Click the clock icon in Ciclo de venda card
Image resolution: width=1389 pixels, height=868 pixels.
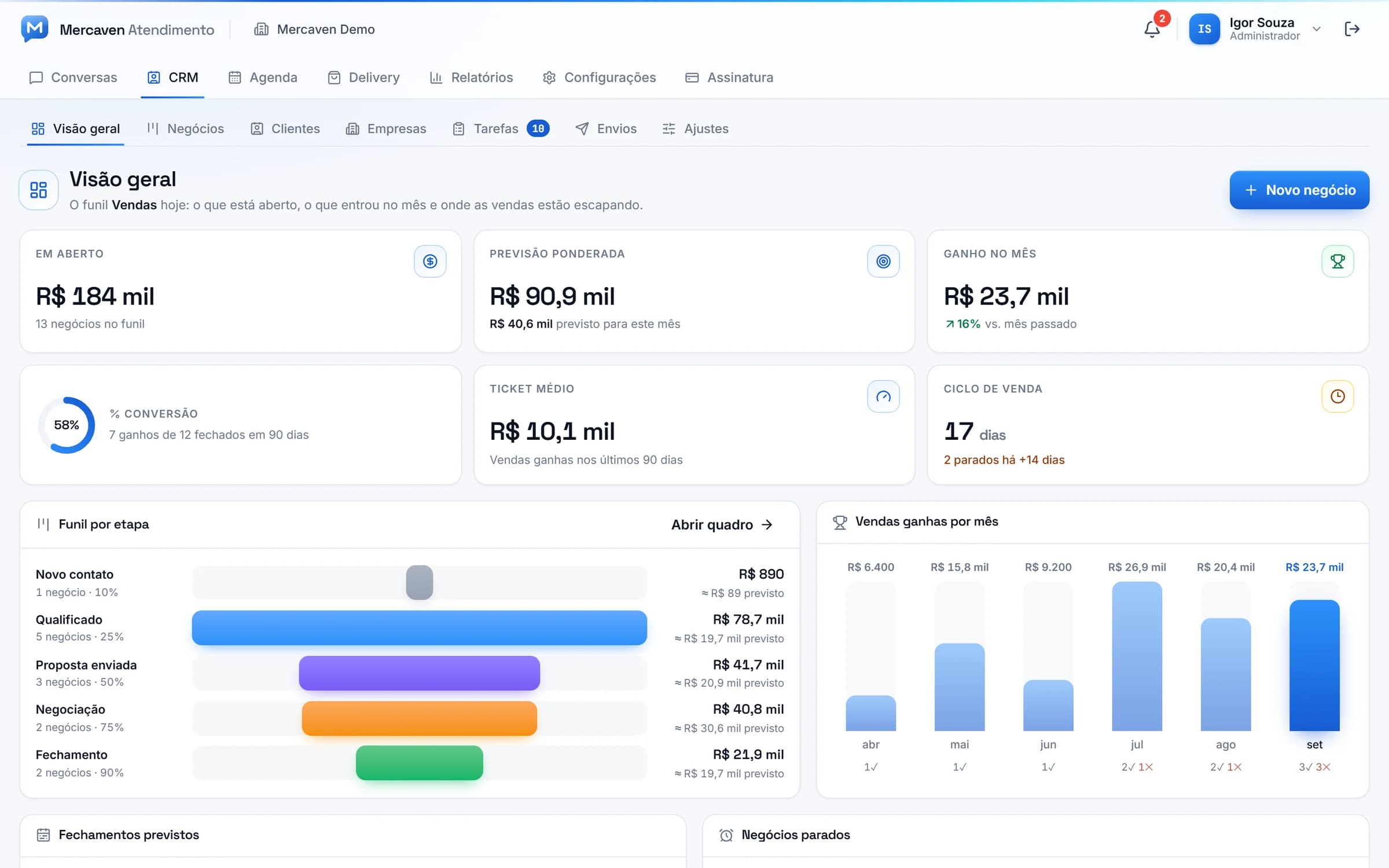[x=1337, y=396]
